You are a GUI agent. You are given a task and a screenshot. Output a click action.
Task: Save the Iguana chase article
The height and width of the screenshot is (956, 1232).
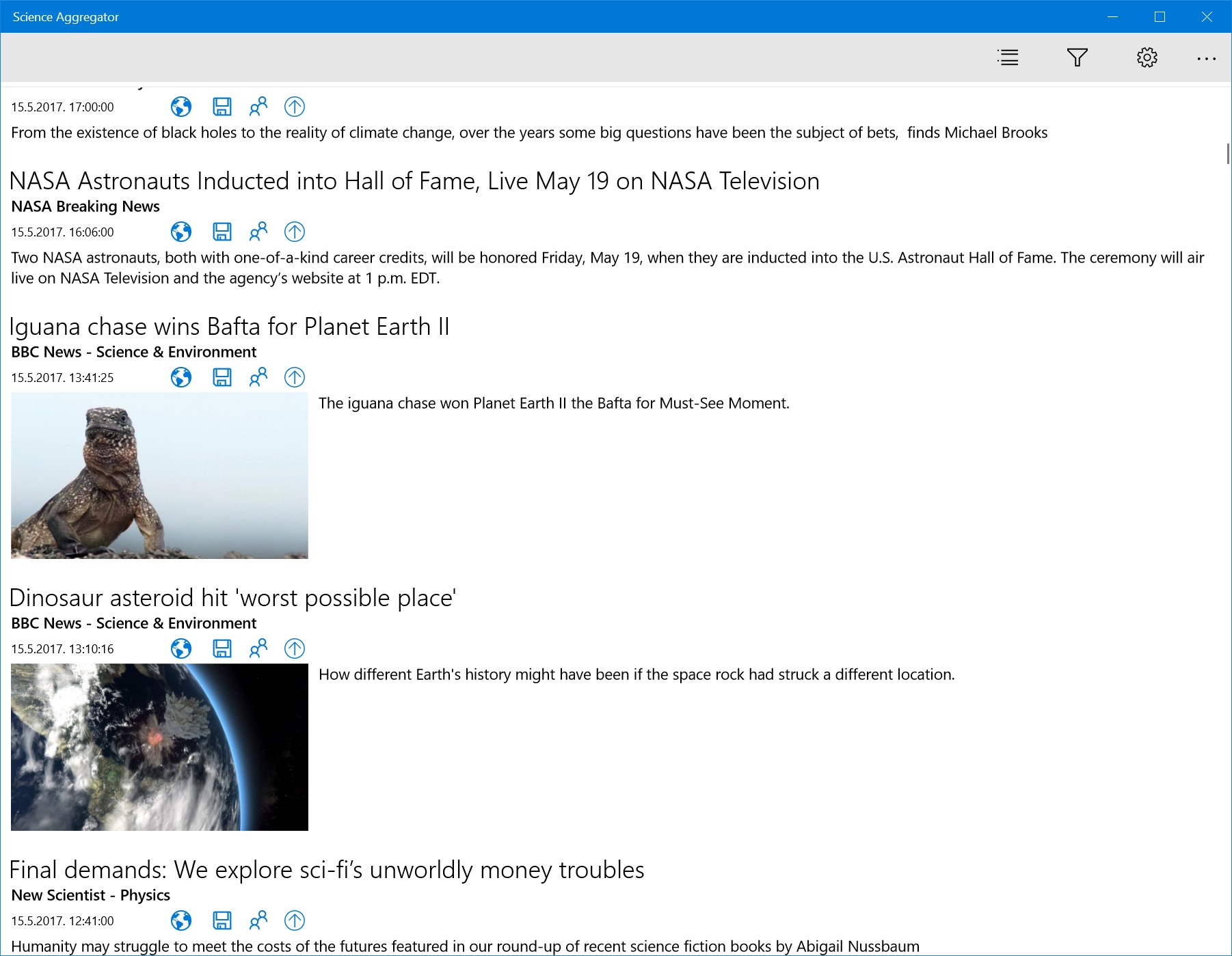pyautogui.click(x=222, y=377)
